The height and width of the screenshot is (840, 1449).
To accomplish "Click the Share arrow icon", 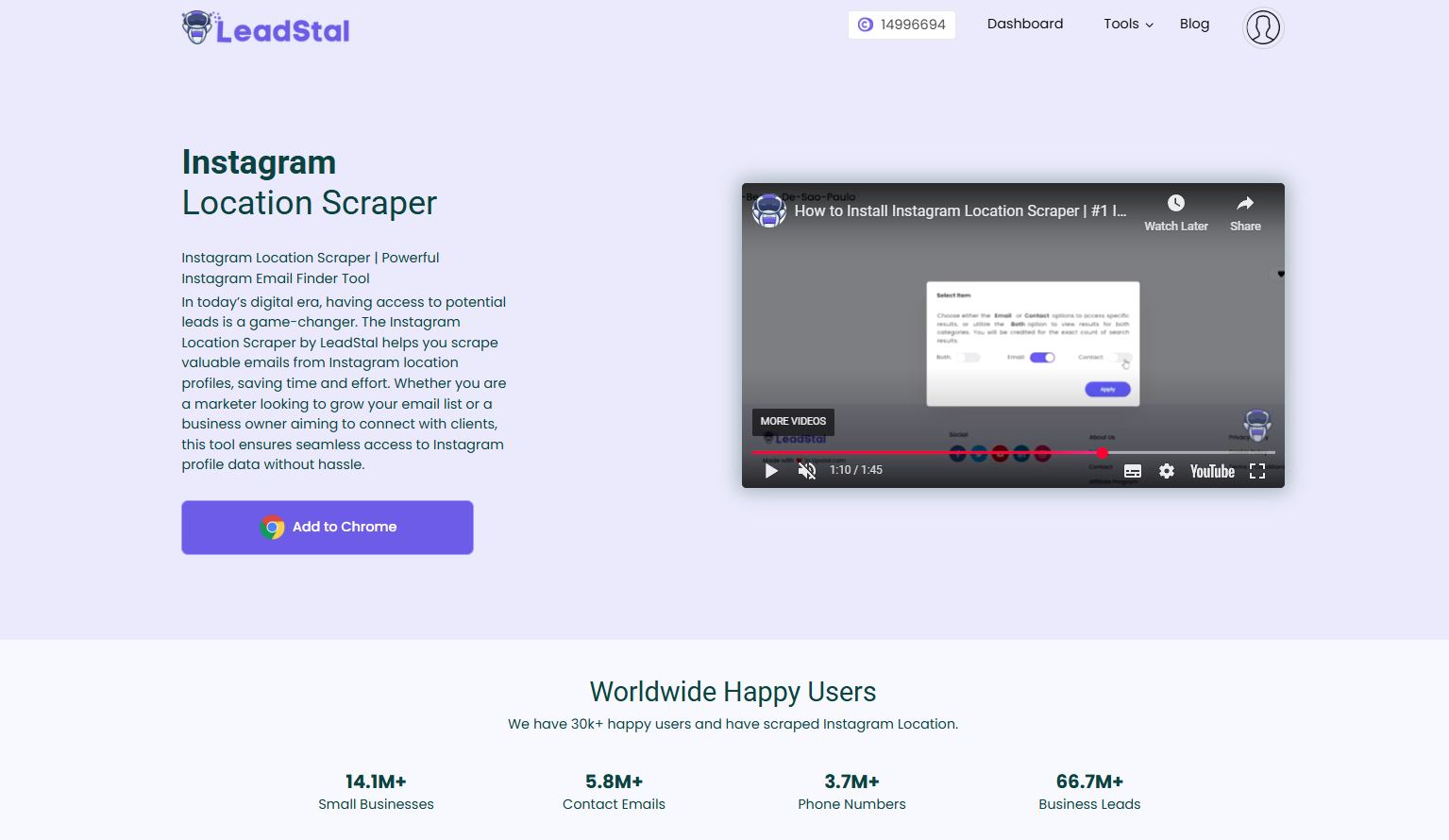I will click(x=1245, y=204).
